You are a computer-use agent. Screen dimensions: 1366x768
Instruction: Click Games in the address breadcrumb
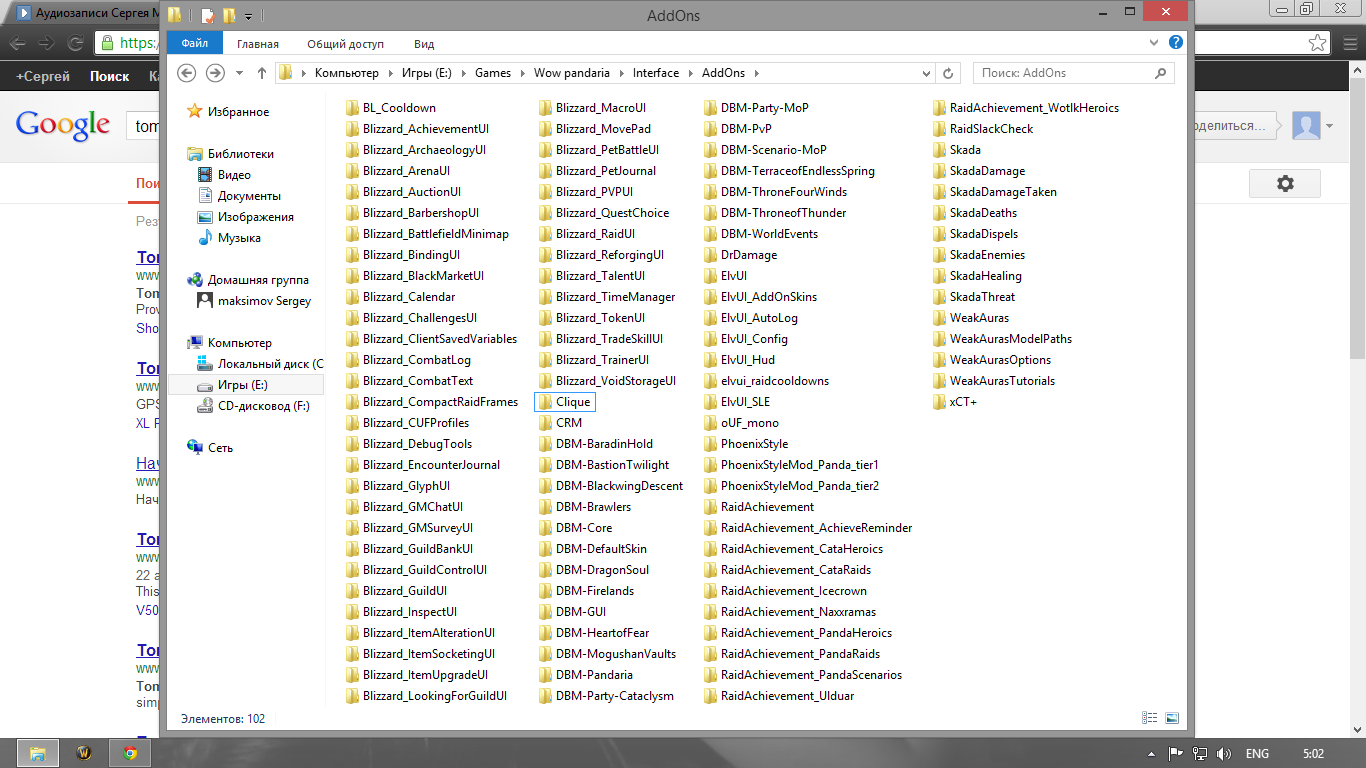pos(493,73)
